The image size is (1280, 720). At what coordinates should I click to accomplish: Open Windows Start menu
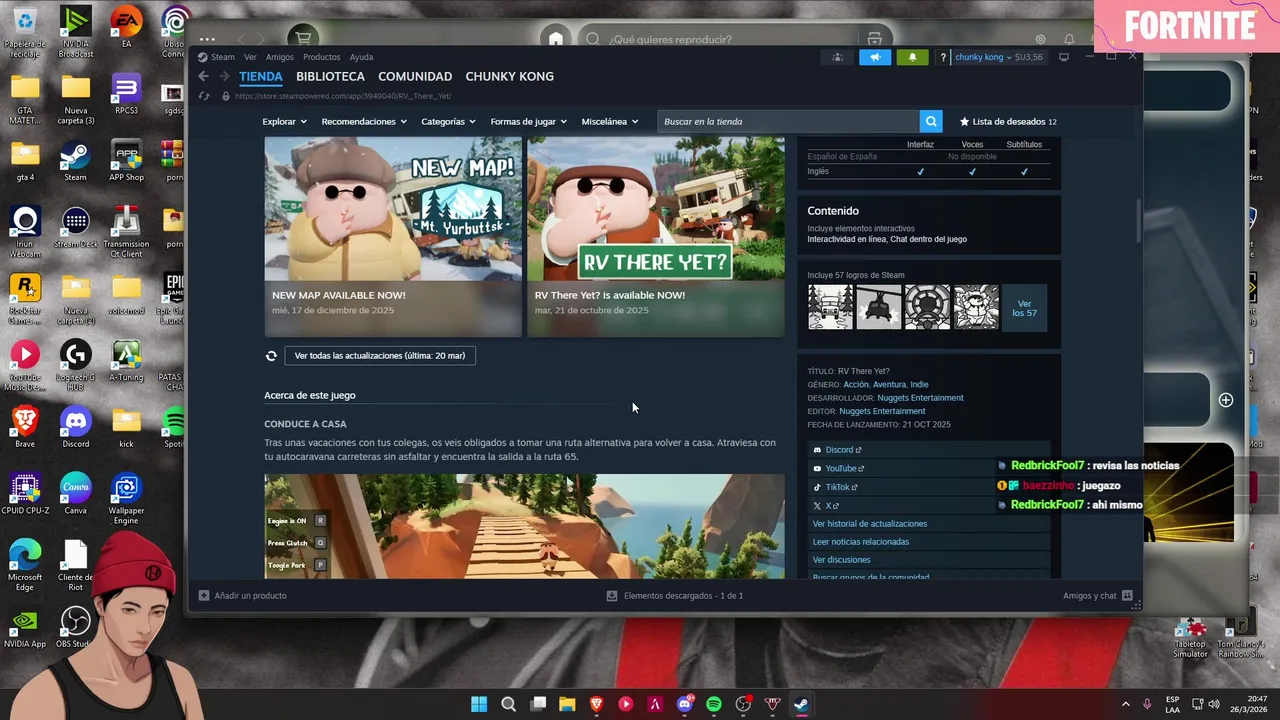[x=479, y=704]
